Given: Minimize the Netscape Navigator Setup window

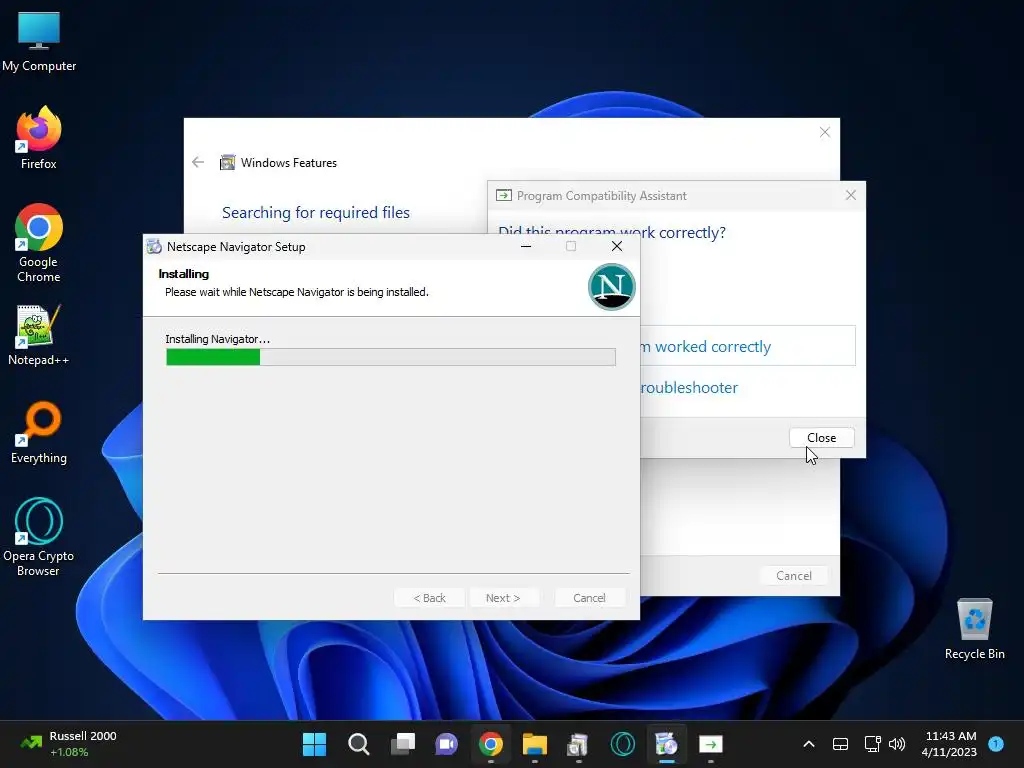Looking at the screenshot, I should coord(526,246).
